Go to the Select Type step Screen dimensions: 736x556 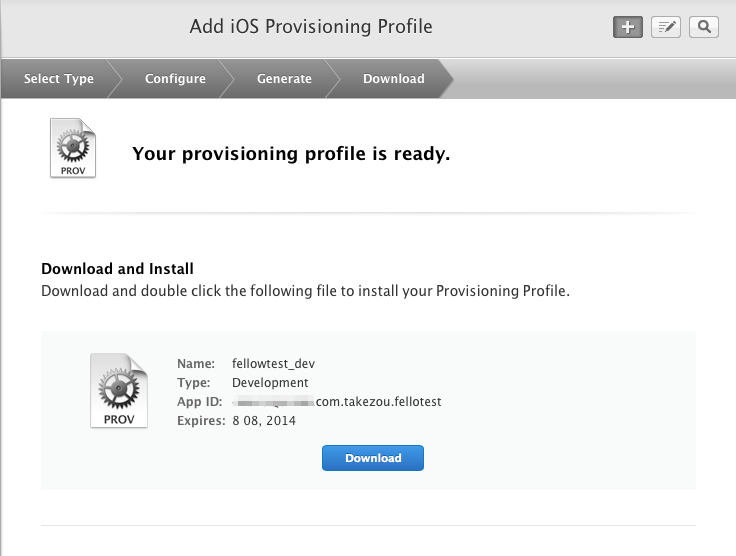[59, 79]
